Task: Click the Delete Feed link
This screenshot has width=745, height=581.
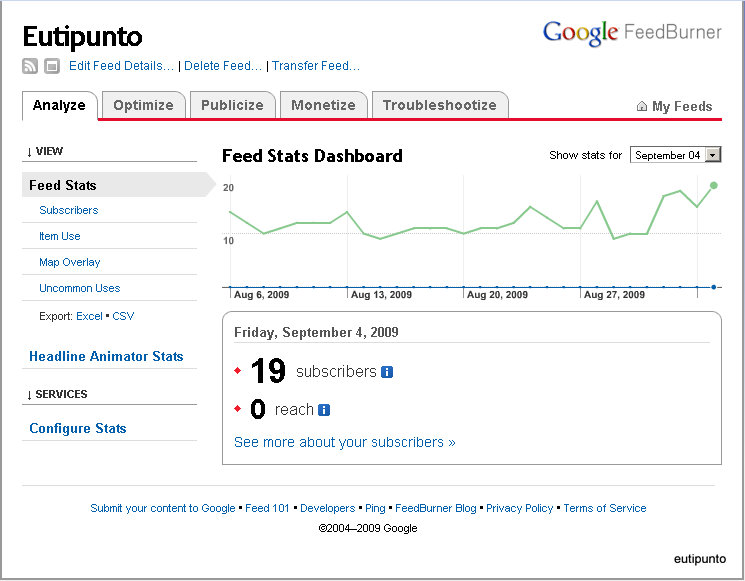Action: (x=223, y=66)
